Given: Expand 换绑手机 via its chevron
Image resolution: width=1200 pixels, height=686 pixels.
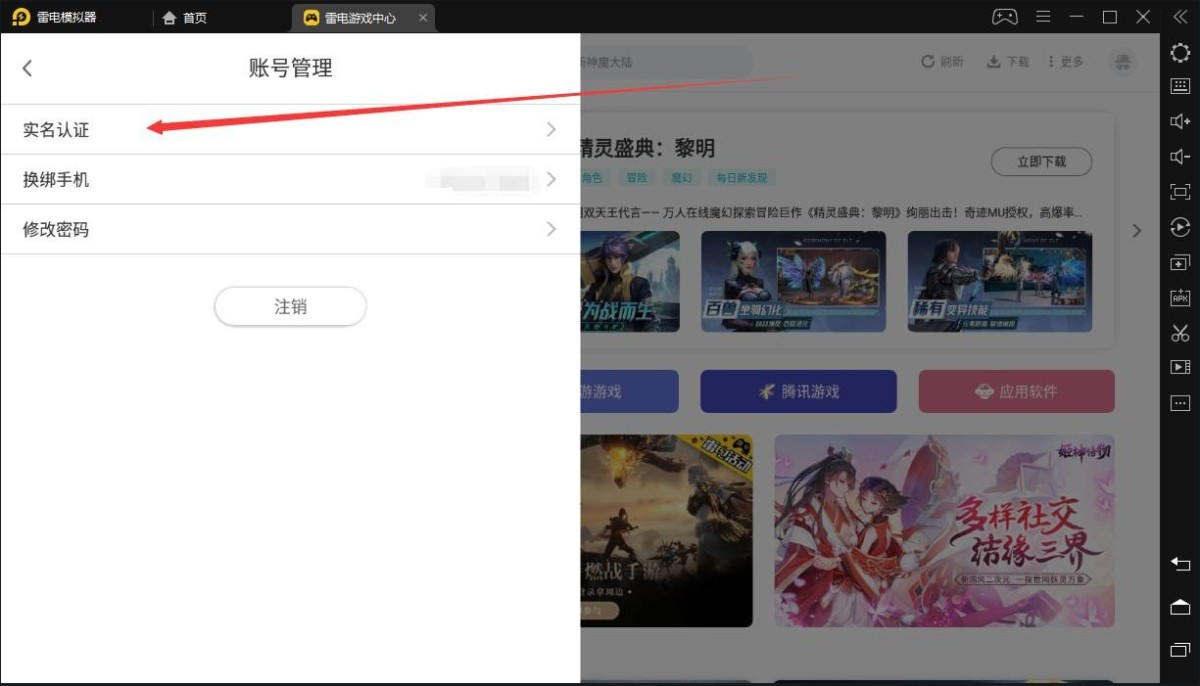Looking at the screenshot, I should 551,180.
